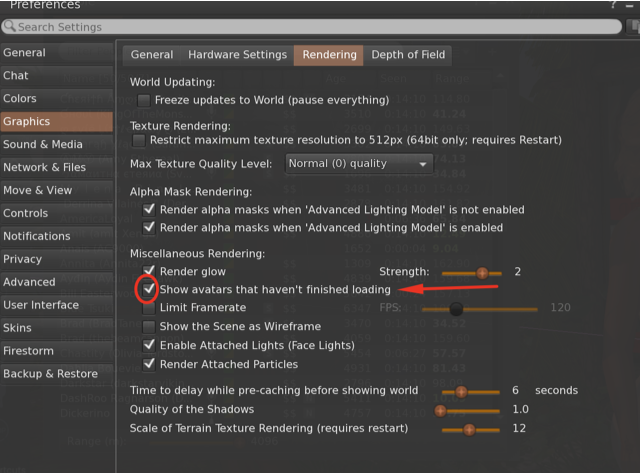Image resolution: width=641 pixels, height=473 pixels.
Task: Click the Alpha Mask Rendering section label
Action: pyautogui.click(x=191, y=192)
